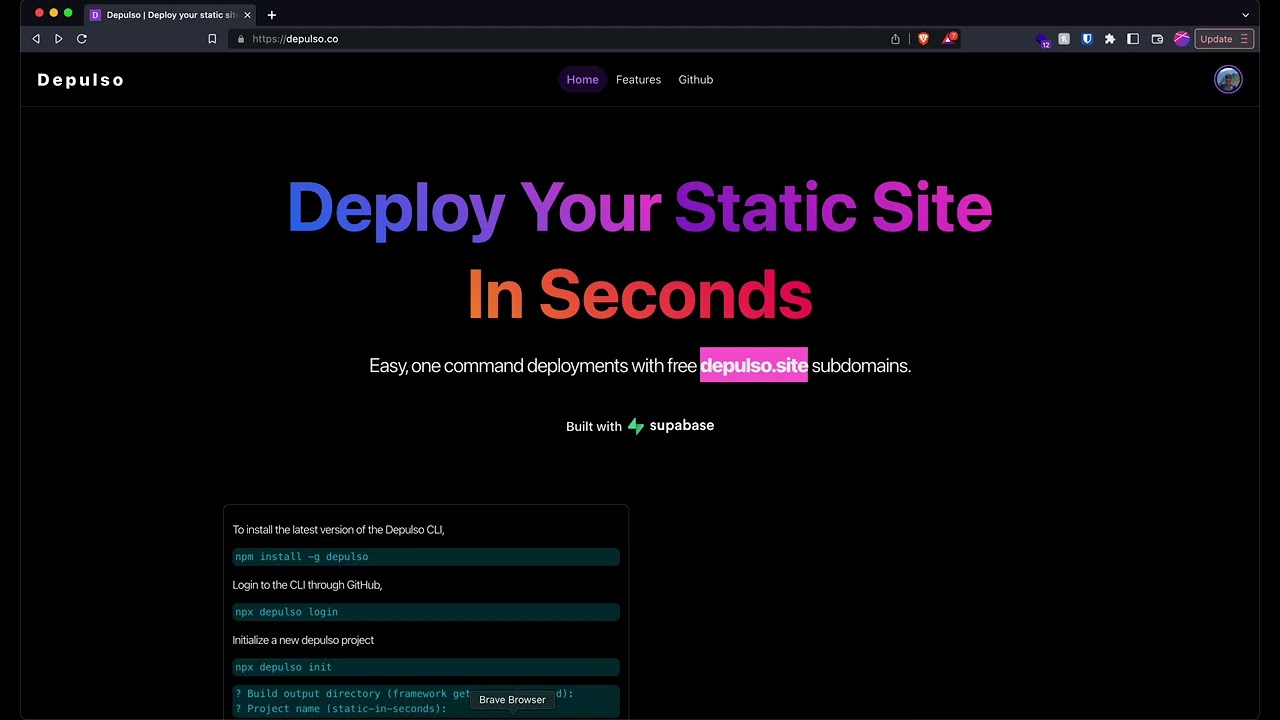The height and width of the screenshot is (720, 1280).
Task: Click 'npx depulso init' command
Action: (x=426, y=667)
